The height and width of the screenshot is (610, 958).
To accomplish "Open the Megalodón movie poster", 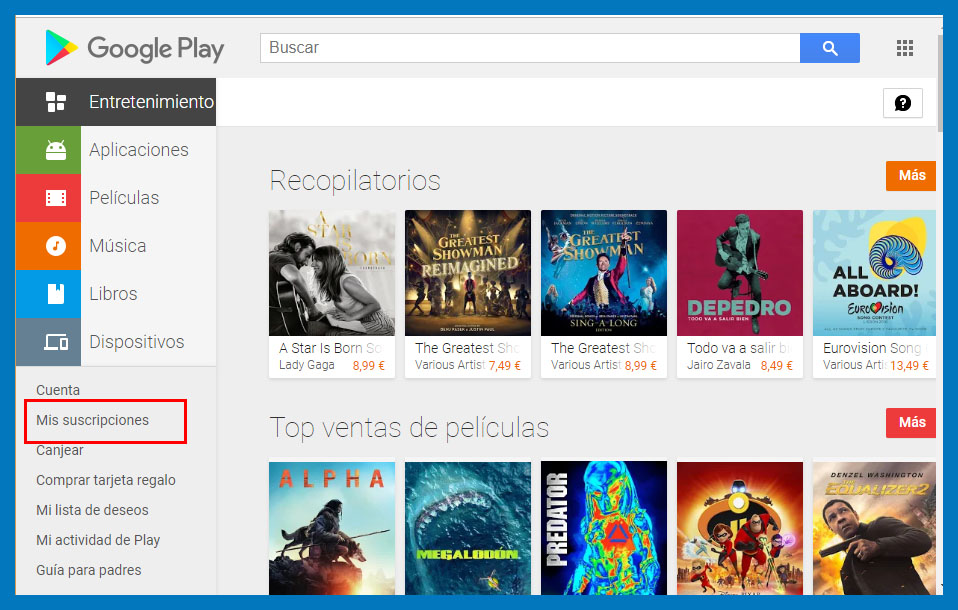I will tap(468, 528).
